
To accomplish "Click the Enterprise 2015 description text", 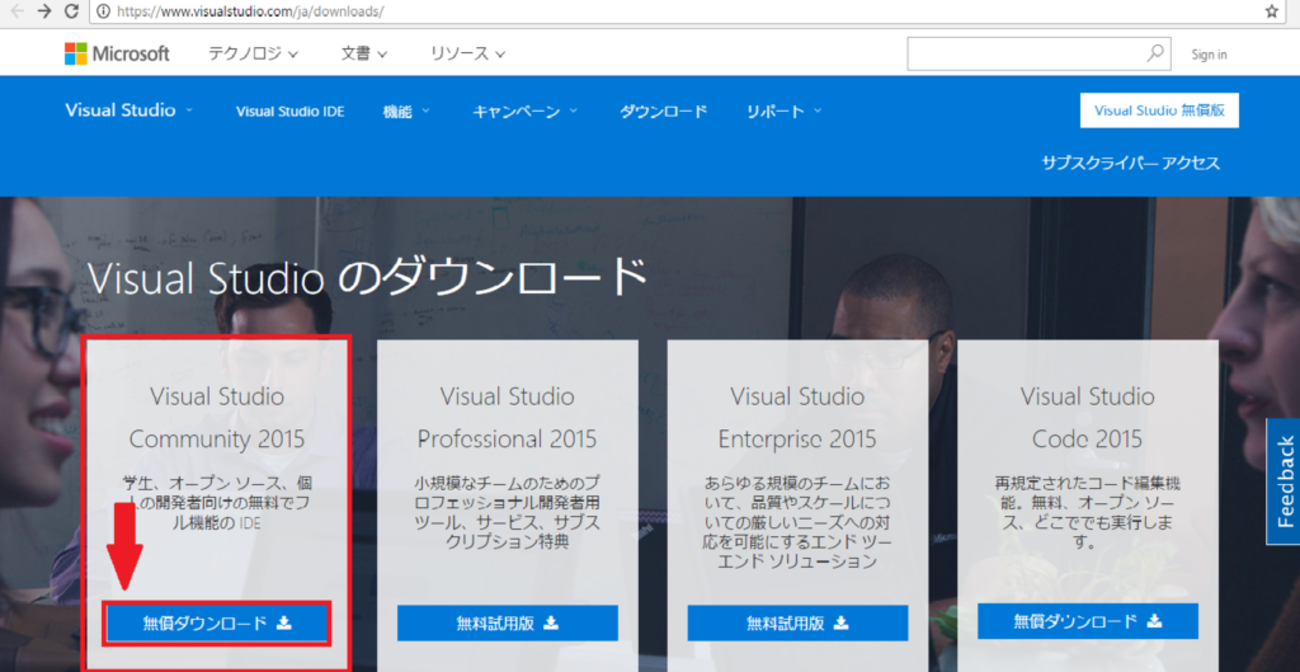I will tap(797, 522).
